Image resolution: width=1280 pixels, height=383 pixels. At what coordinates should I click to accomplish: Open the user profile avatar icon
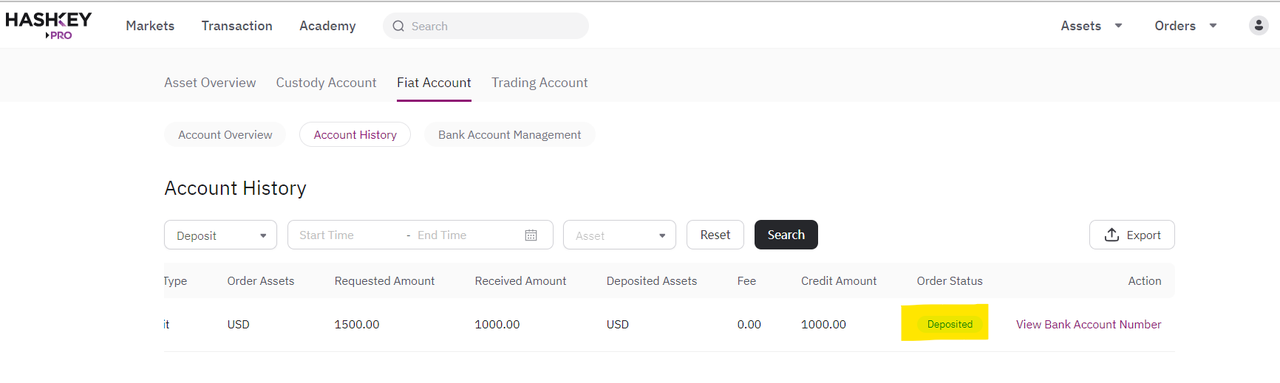tap(1259, 26)
